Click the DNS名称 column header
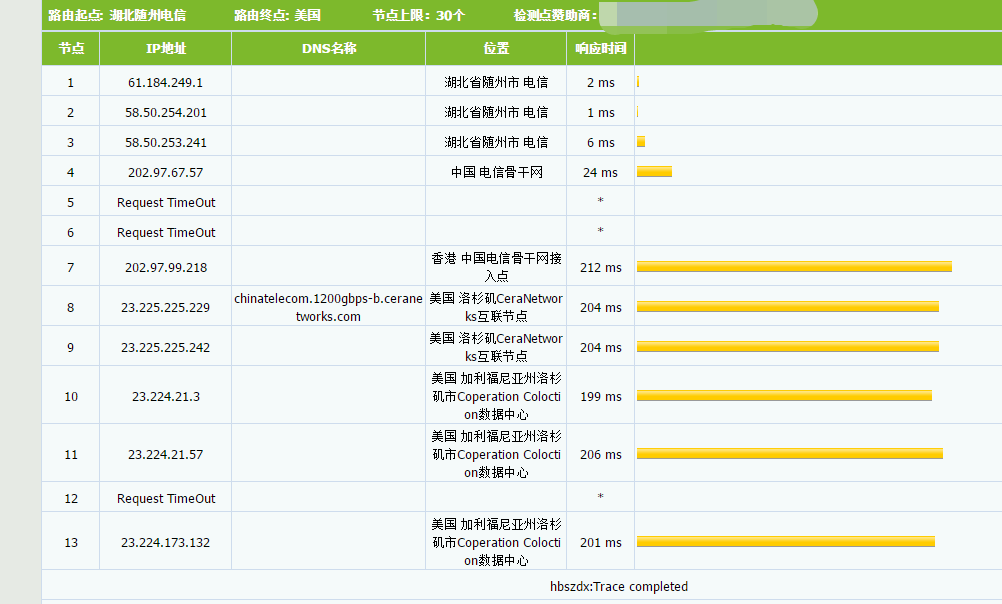The width and height of the screenshot is (1002, 604). 328,48
